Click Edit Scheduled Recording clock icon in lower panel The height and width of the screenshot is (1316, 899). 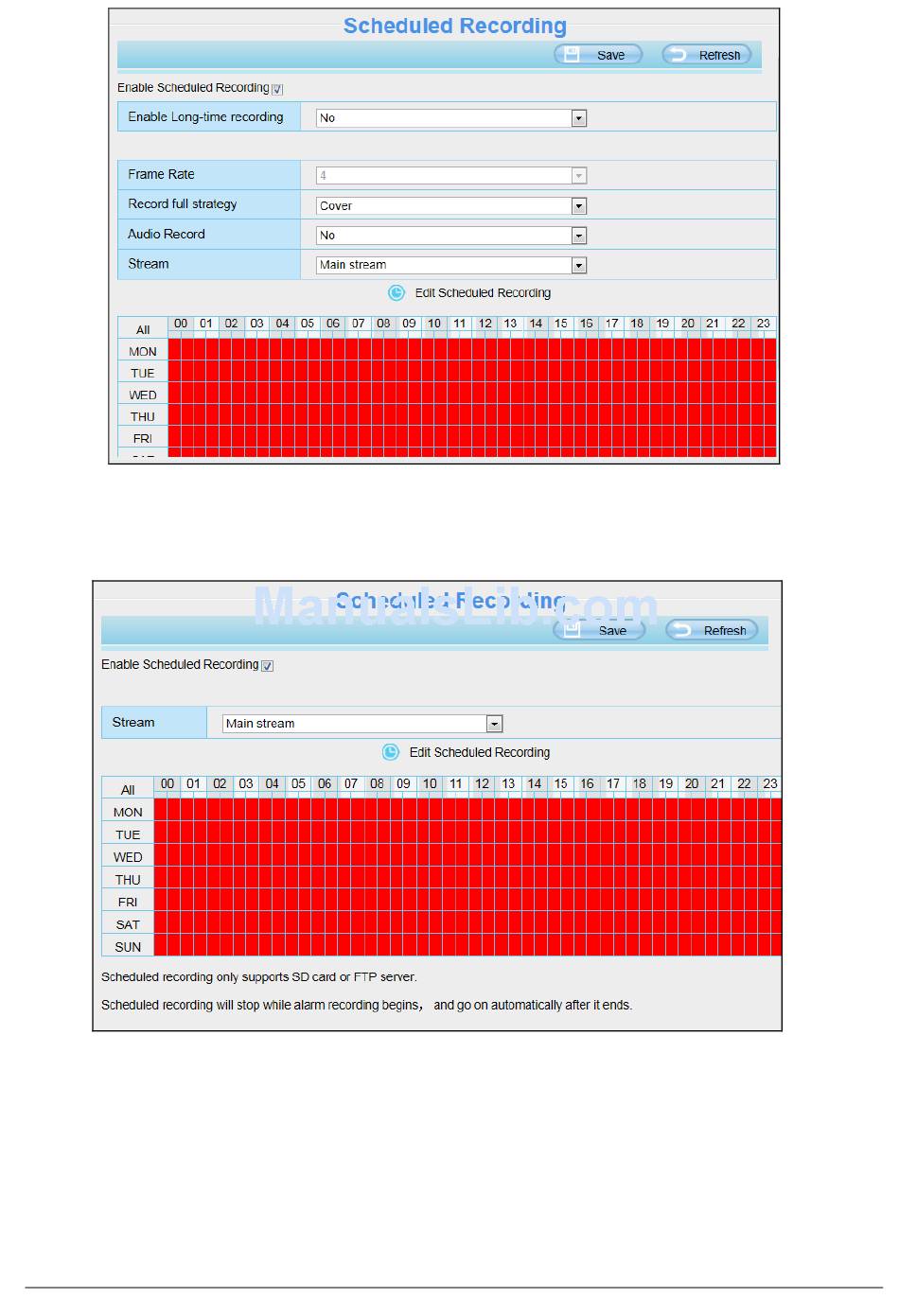coord(391,752)
